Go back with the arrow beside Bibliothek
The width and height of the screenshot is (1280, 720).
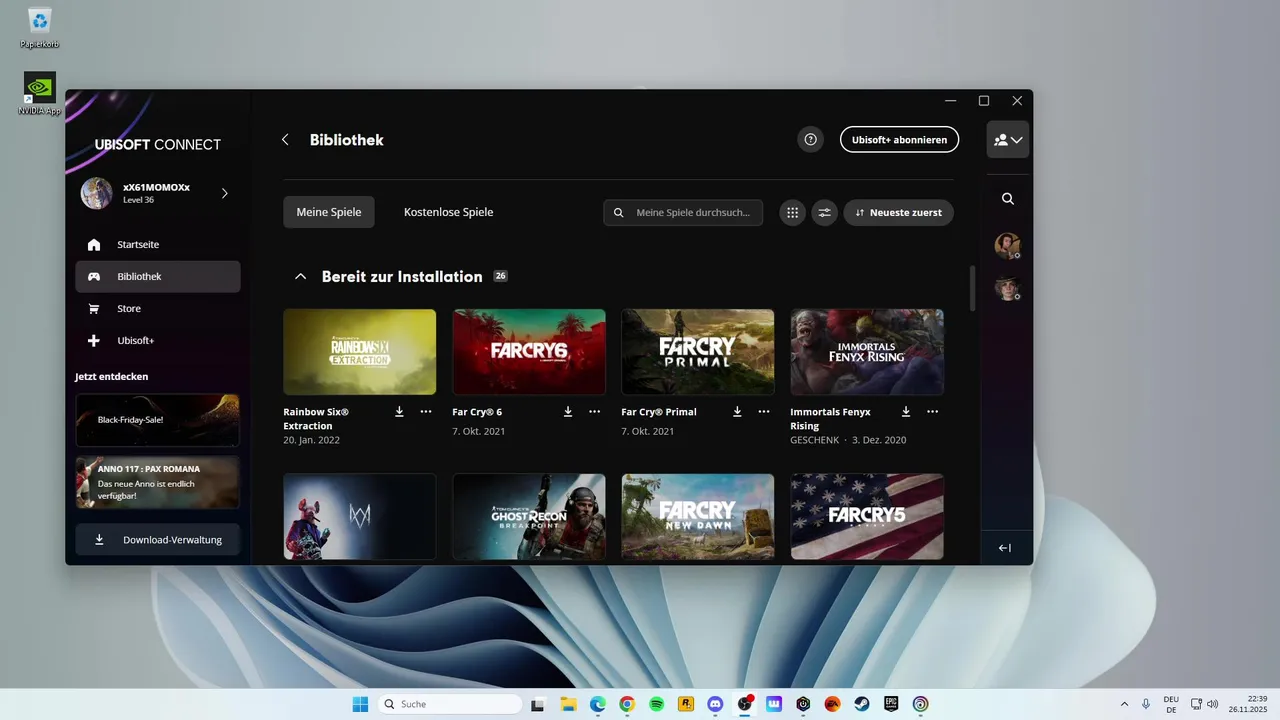click(285, 140)
